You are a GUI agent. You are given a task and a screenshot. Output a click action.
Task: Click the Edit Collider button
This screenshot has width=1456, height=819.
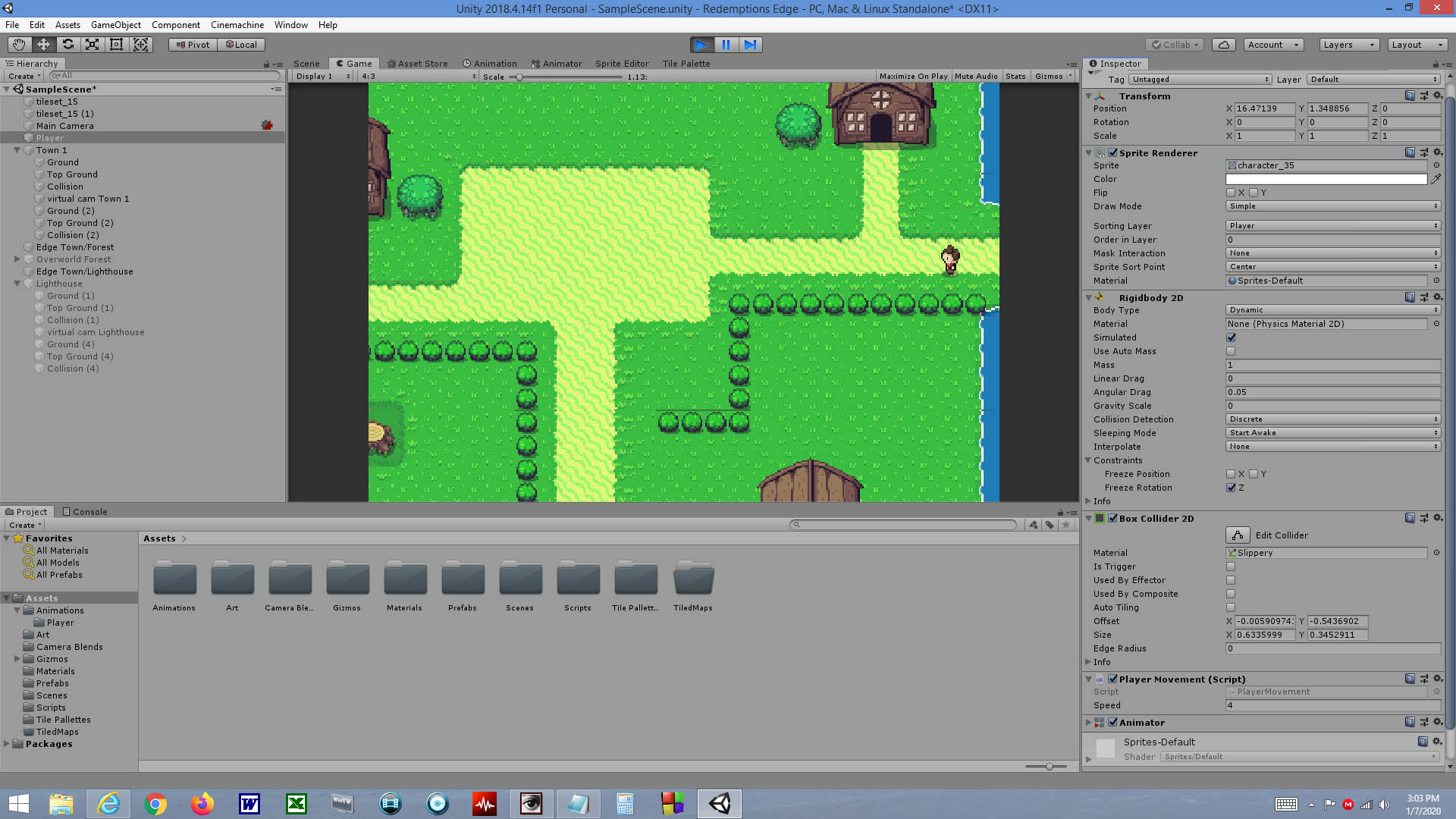(x=1238, y=535)
